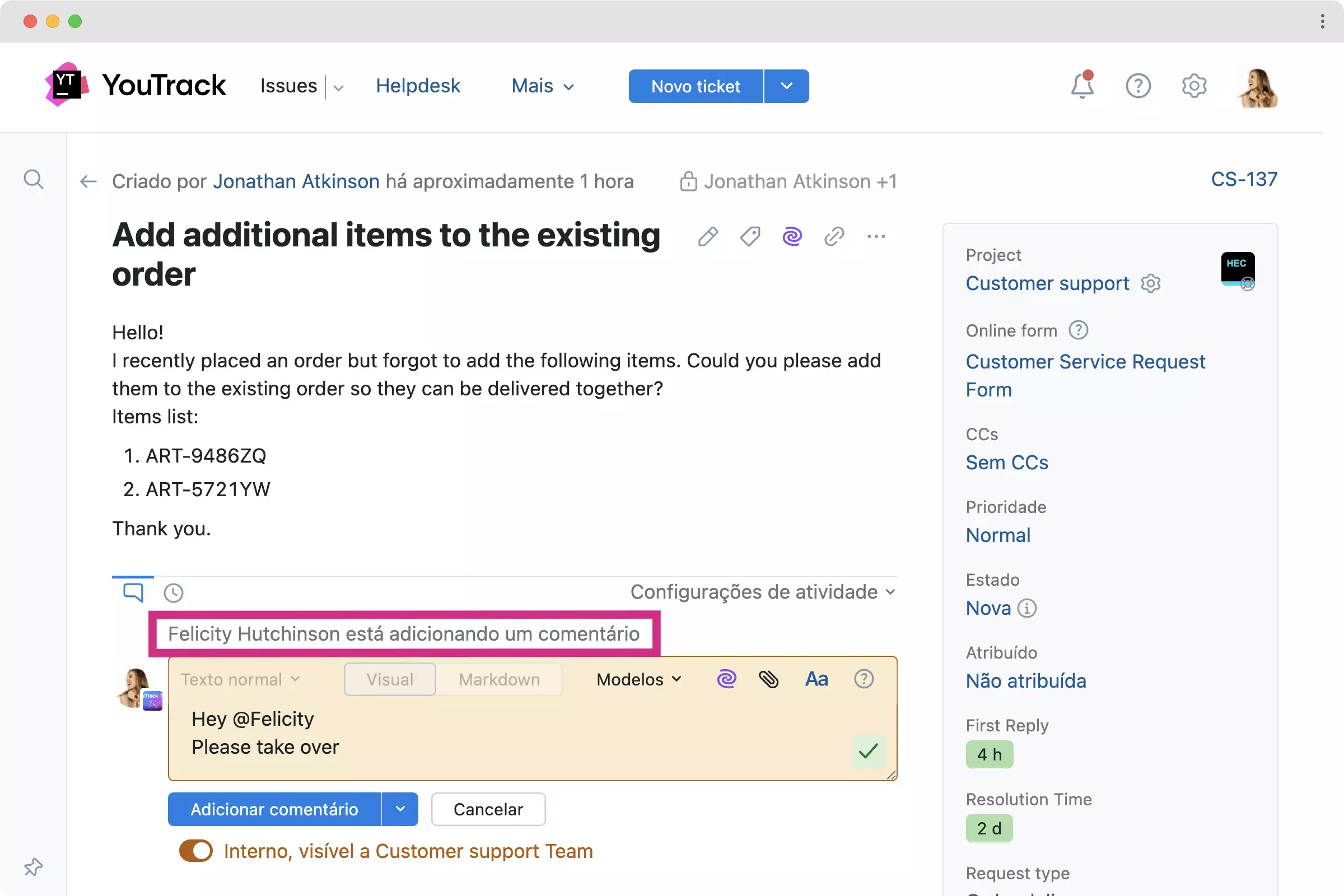Open the help question mark icon in header
This screenshot has height=896, width=1344.
[x=1138, y=86]
